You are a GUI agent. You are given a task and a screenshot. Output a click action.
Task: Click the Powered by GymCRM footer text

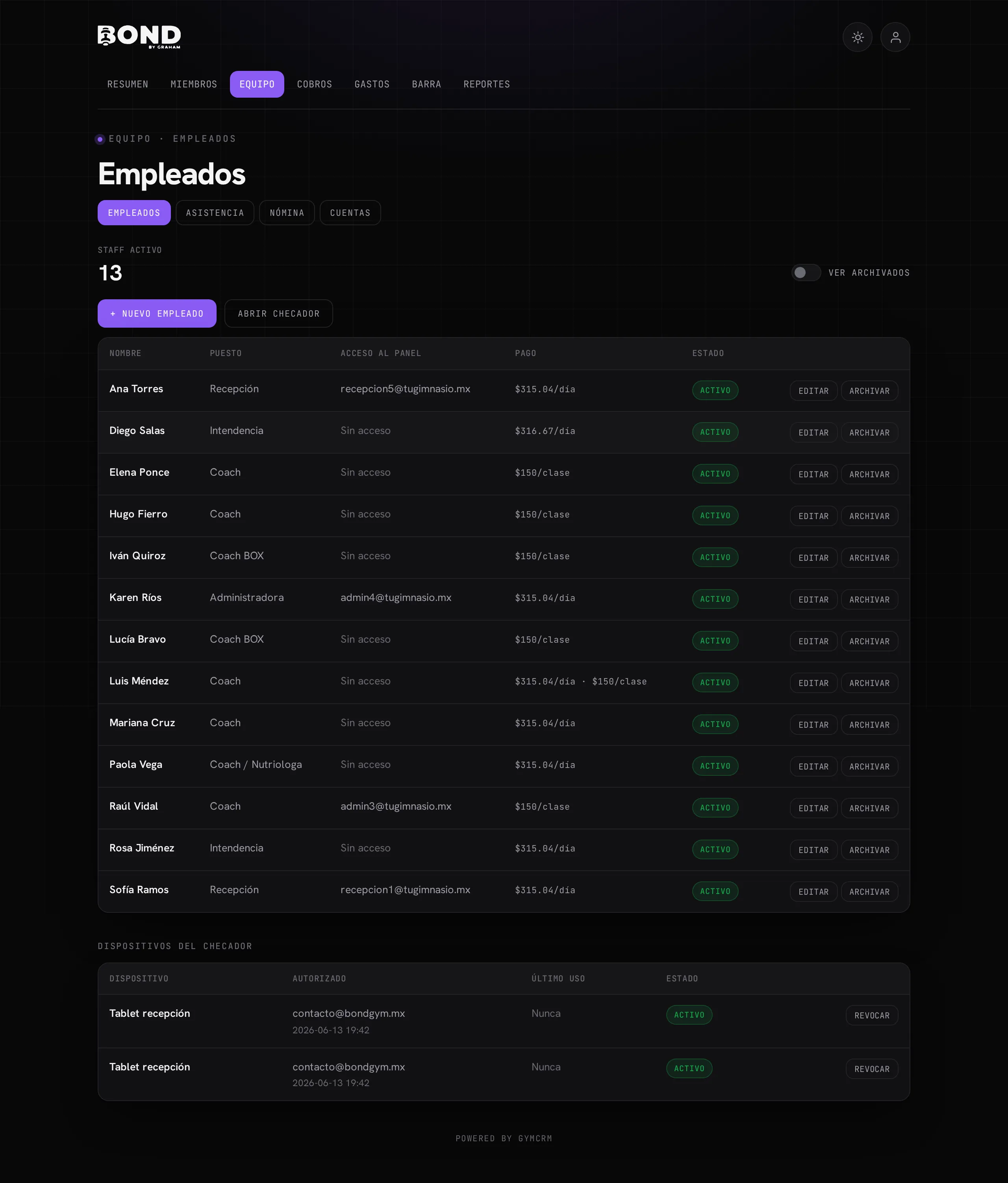504,1138
